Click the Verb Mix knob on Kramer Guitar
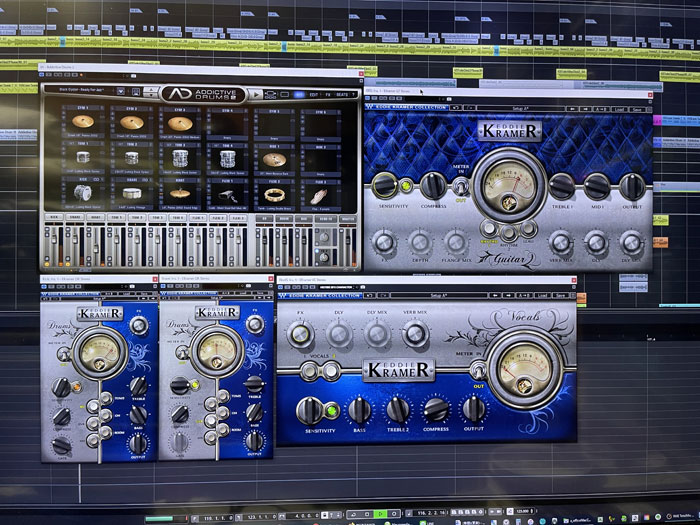700x525 pixels. [561, 243]
